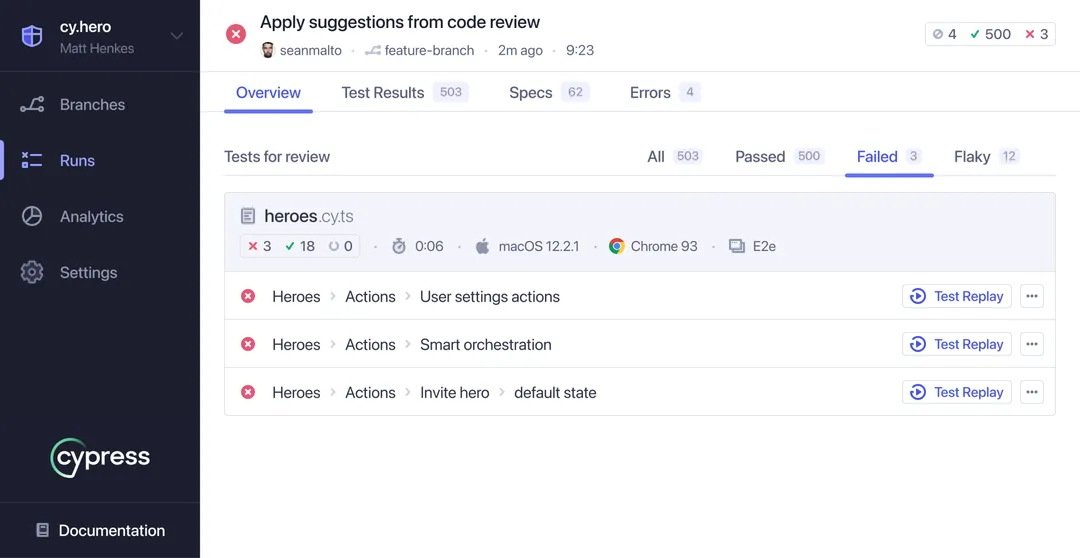This screenshot has width=1080, height=558.
Task: Open more options for User settings actions
Action: click(1032, 297)
